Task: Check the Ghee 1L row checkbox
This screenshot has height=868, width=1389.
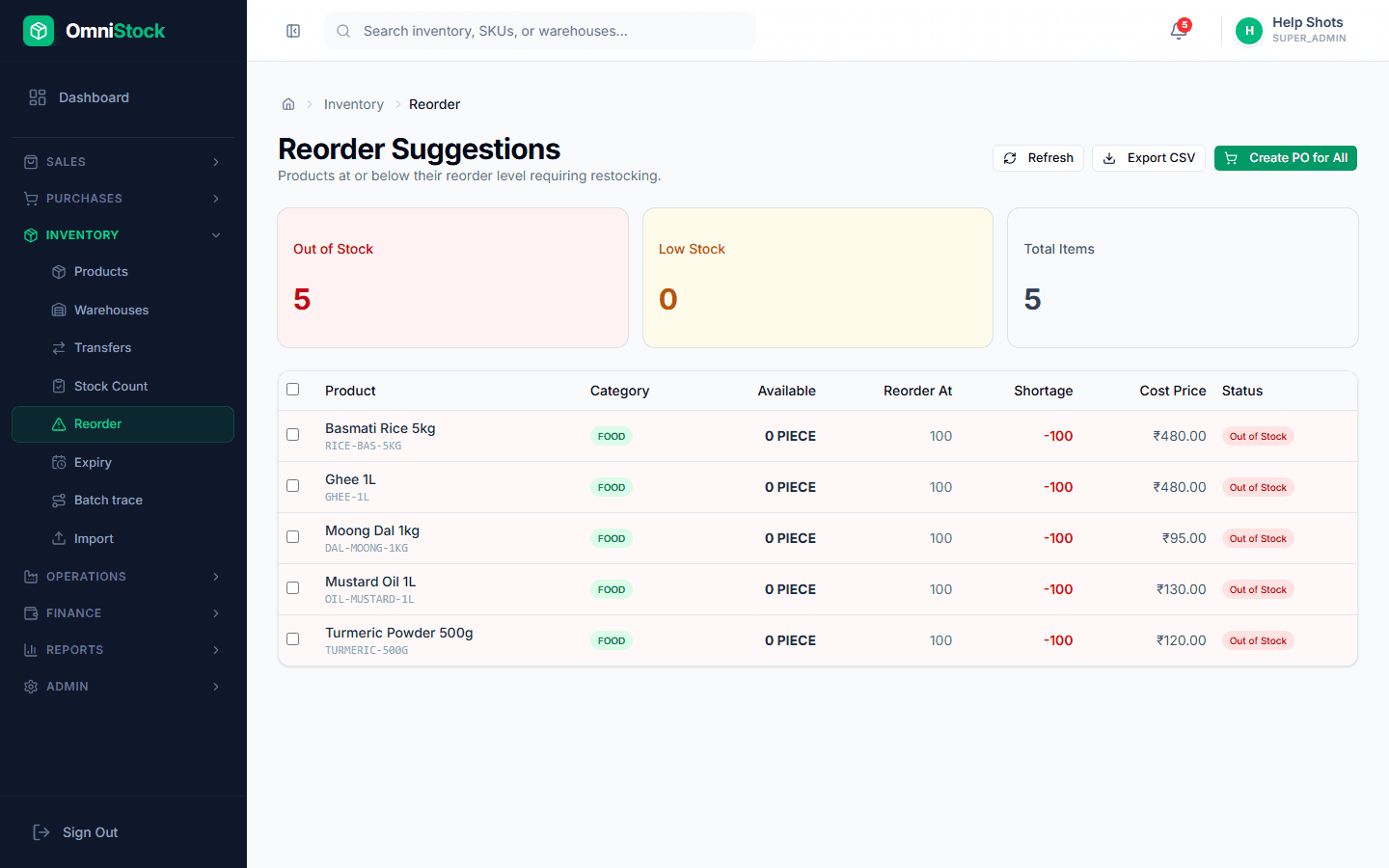Action: click(x=293, y=486)
